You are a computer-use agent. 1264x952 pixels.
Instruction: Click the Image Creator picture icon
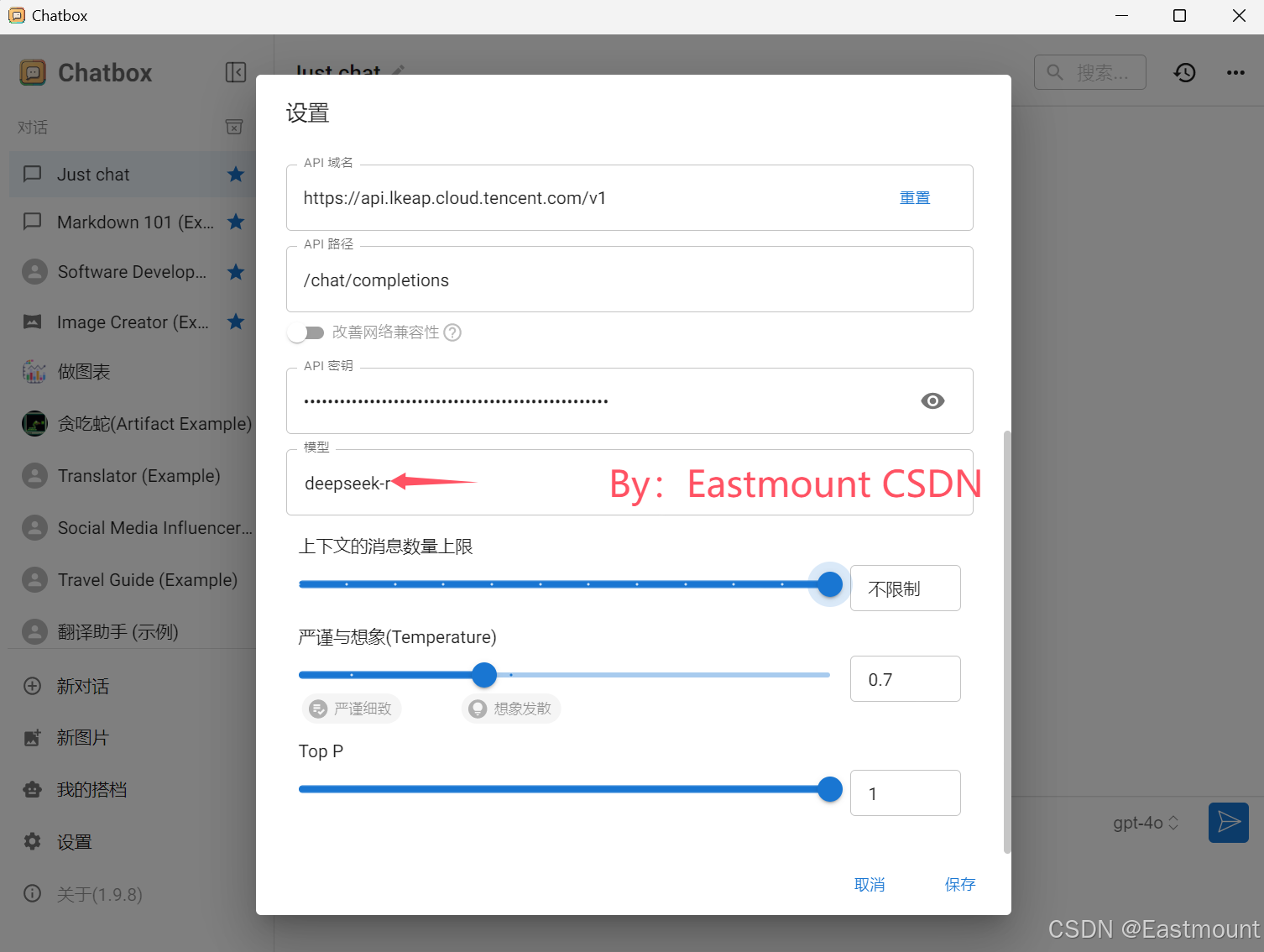click(x=33, y=322)
